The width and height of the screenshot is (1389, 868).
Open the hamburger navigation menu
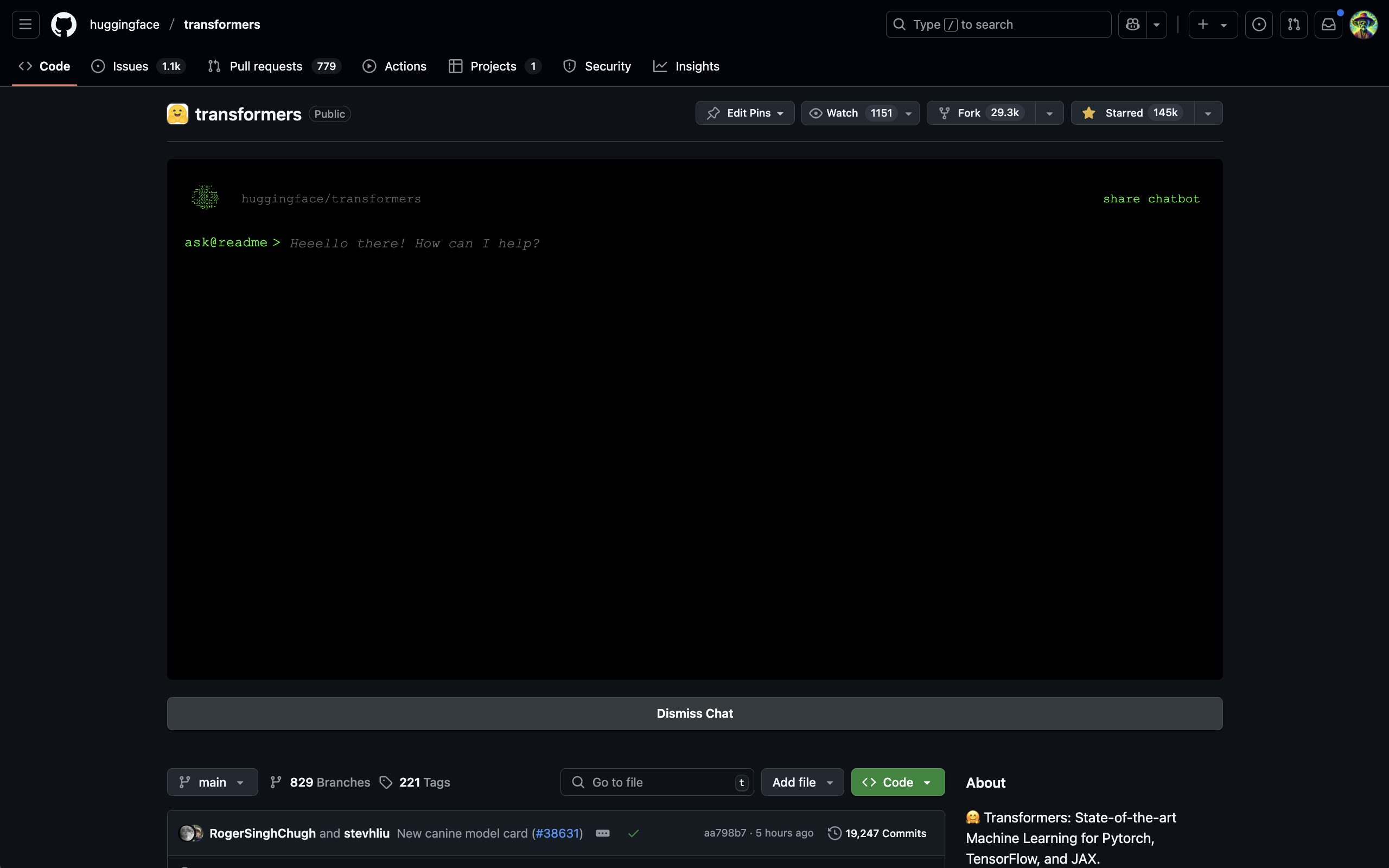click(24, 24)
